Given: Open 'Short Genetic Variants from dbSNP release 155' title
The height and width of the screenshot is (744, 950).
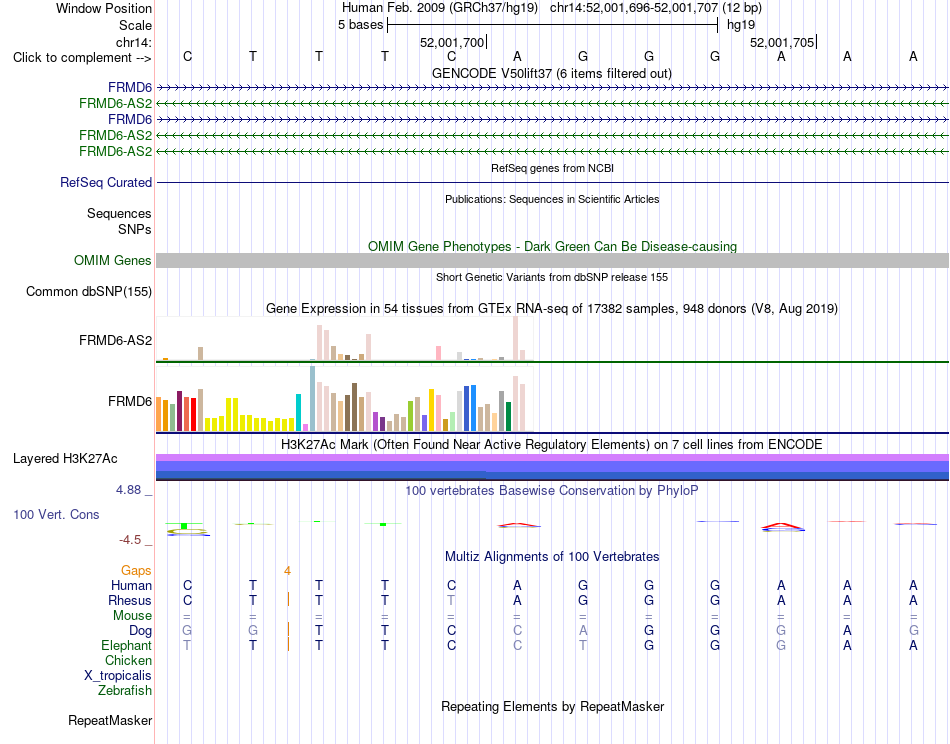Looking at the screenshot, I should 552,277.
